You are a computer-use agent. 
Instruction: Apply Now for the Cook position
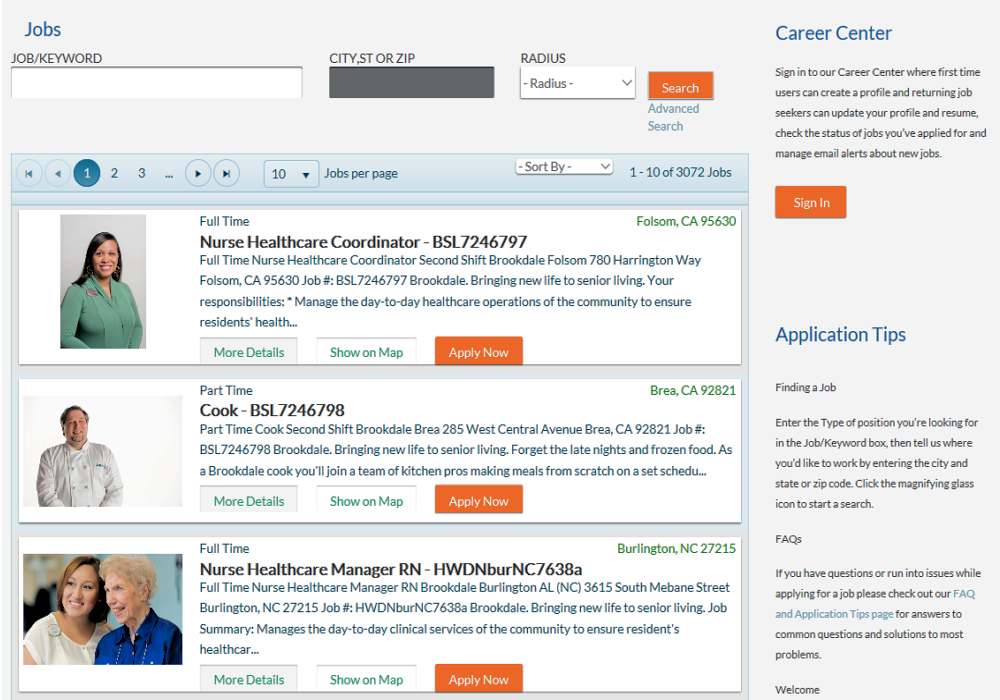478,499
